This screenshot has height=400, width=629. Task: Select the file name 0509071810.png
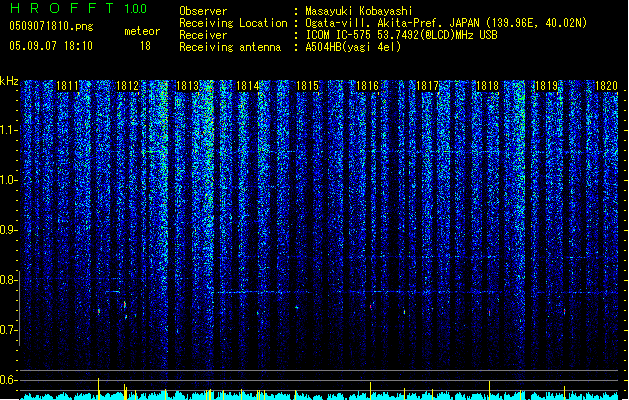51,26
